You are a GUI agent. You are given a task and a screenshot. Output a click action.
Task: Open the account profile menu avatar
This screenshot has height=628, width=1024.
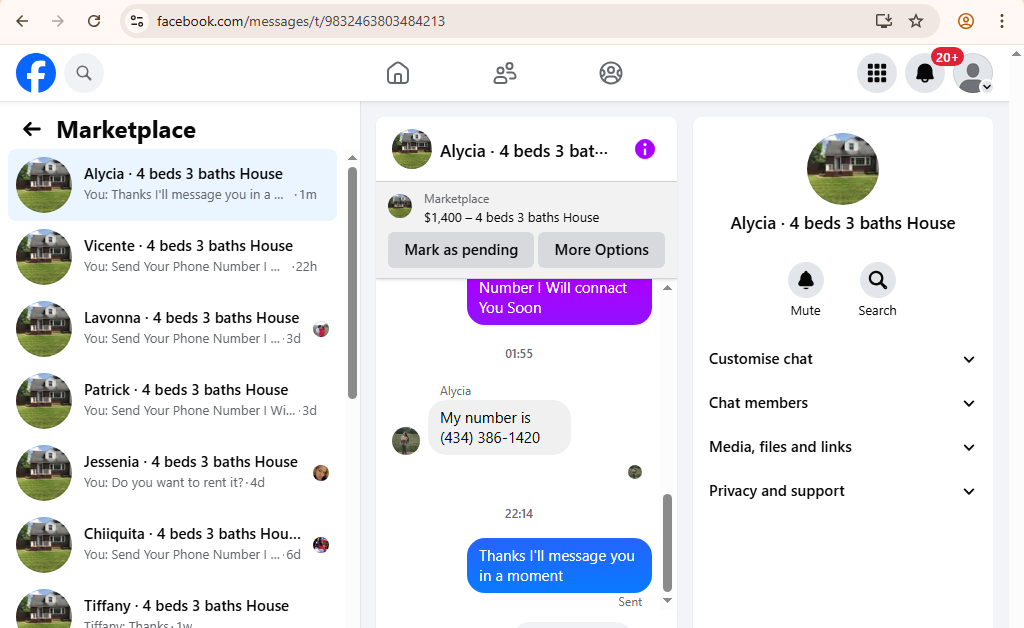click(972, 73)
